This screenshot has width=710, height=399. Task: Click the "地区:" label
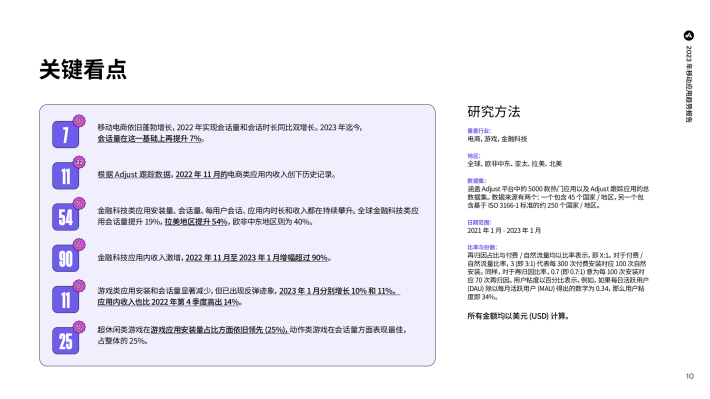(x=474, y=156)
